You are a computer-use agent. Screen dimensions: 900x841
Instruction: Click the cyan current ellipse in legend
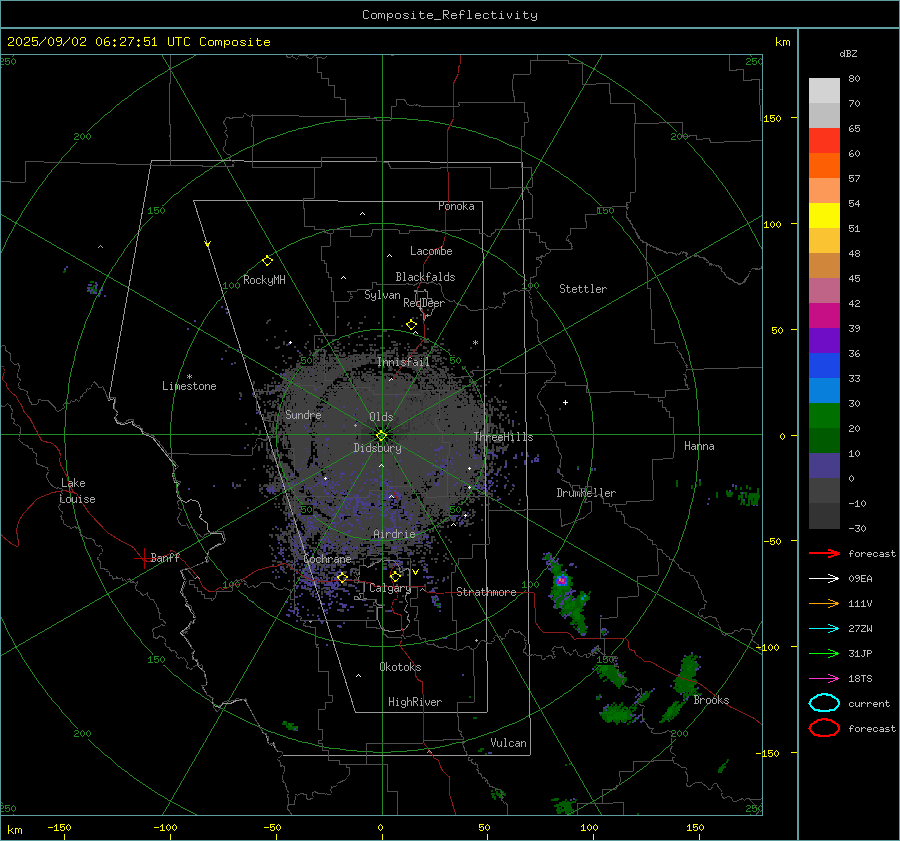824,703
